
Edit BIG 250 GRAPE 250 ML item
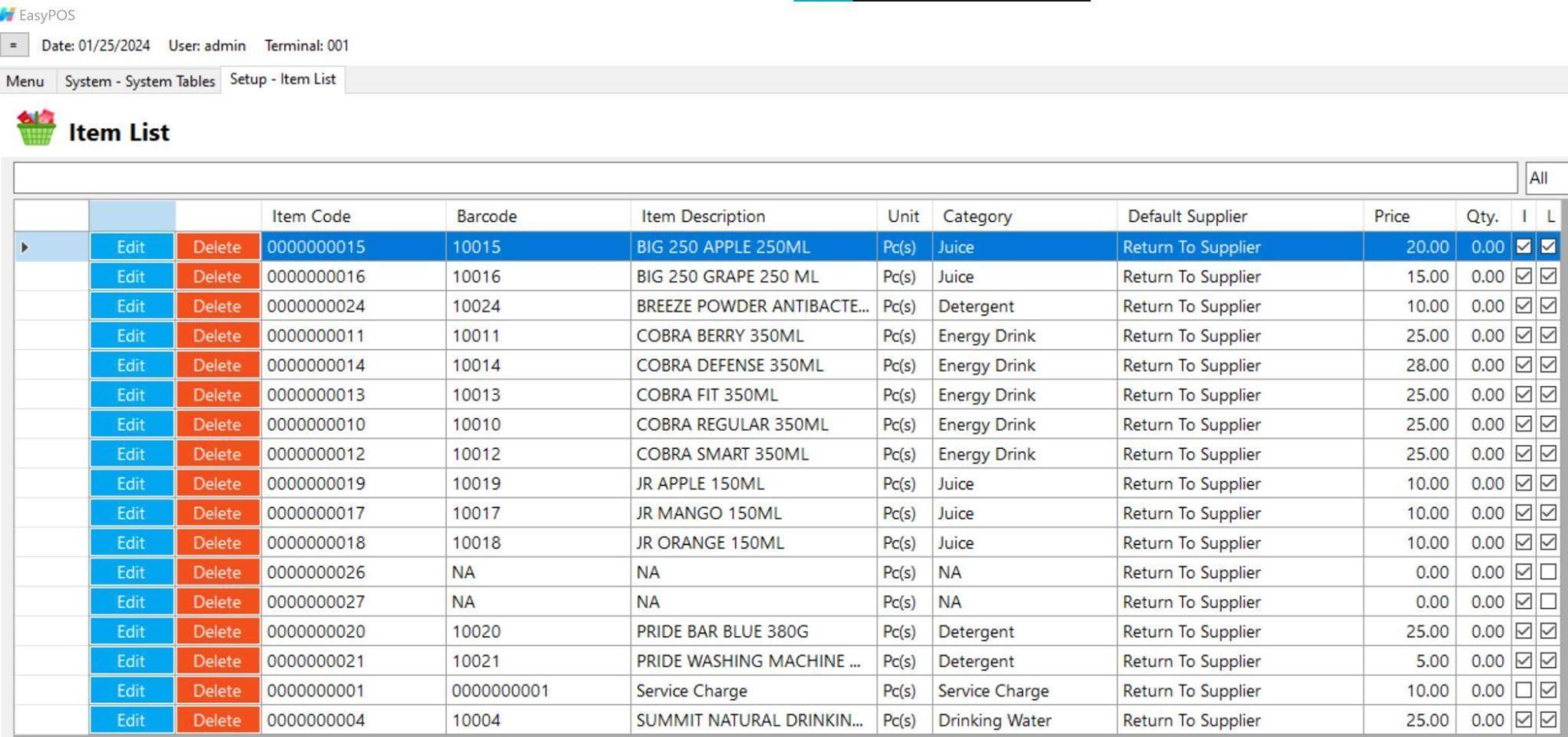[131, 276]
